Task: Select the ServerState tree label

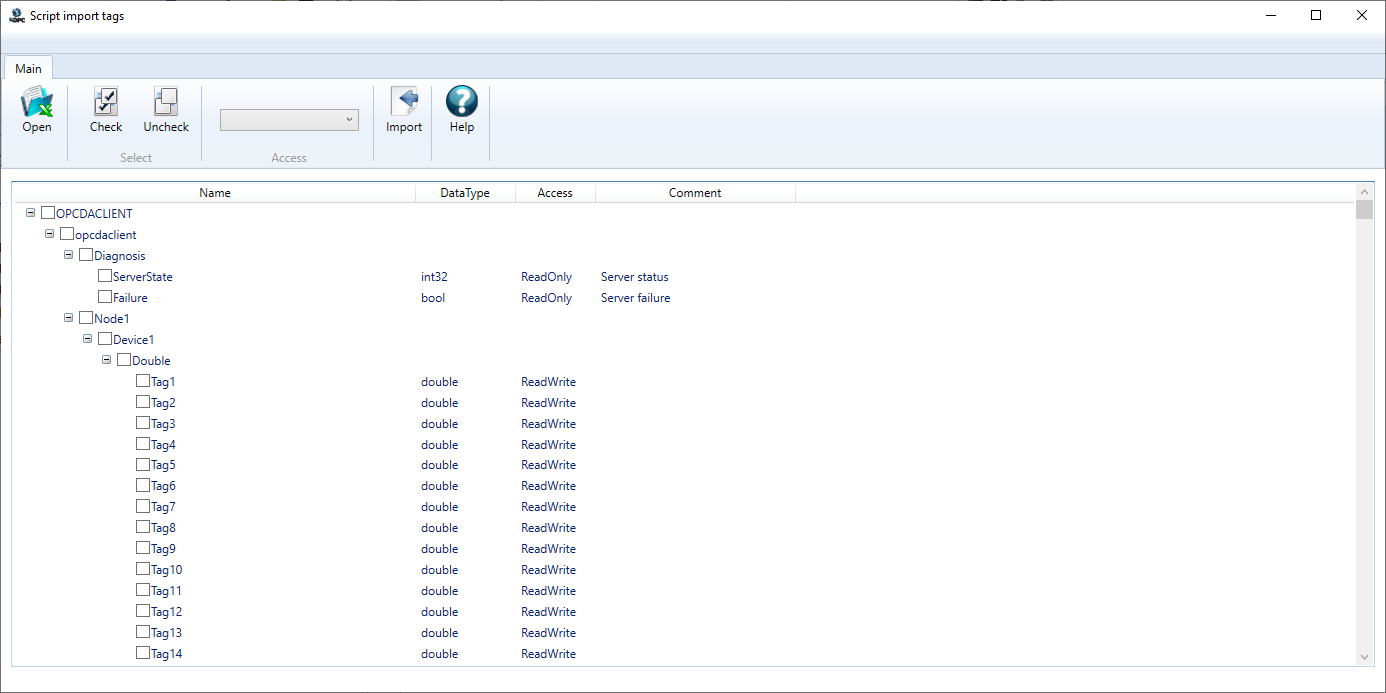Action: (143, 277)
